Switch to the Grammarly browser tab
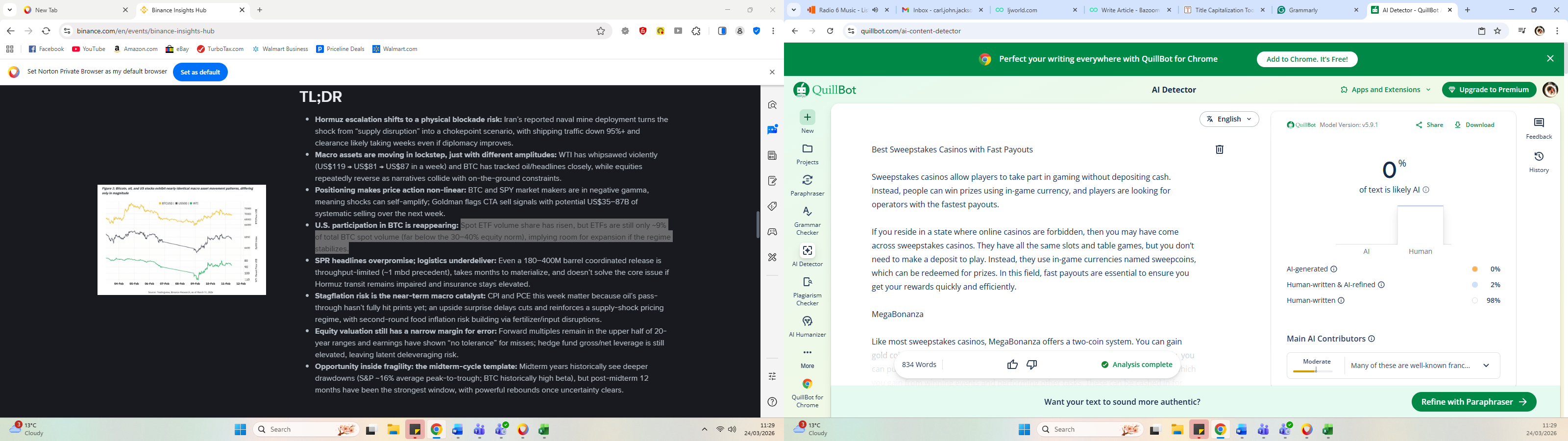This screenshot has height=441, width=1568. coord(1317,10)
